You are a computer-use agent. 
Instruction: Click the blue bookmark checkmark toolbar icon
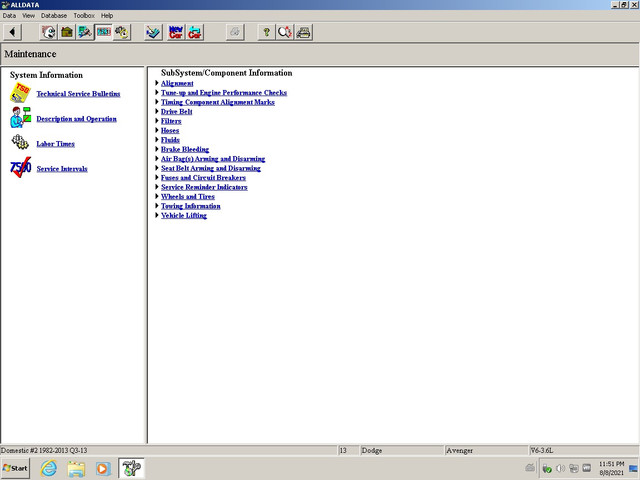[154, 32]
